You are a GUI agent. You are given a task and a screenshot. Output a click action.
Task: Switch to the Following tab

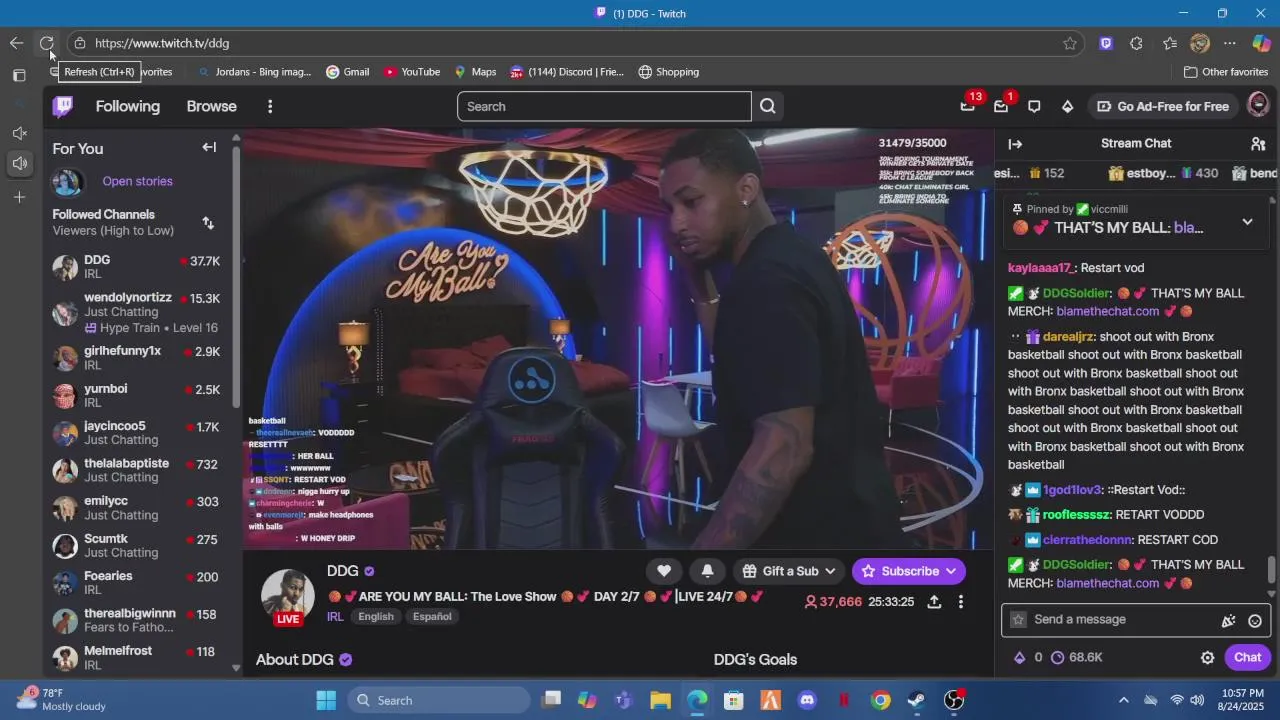click(127, 106)
